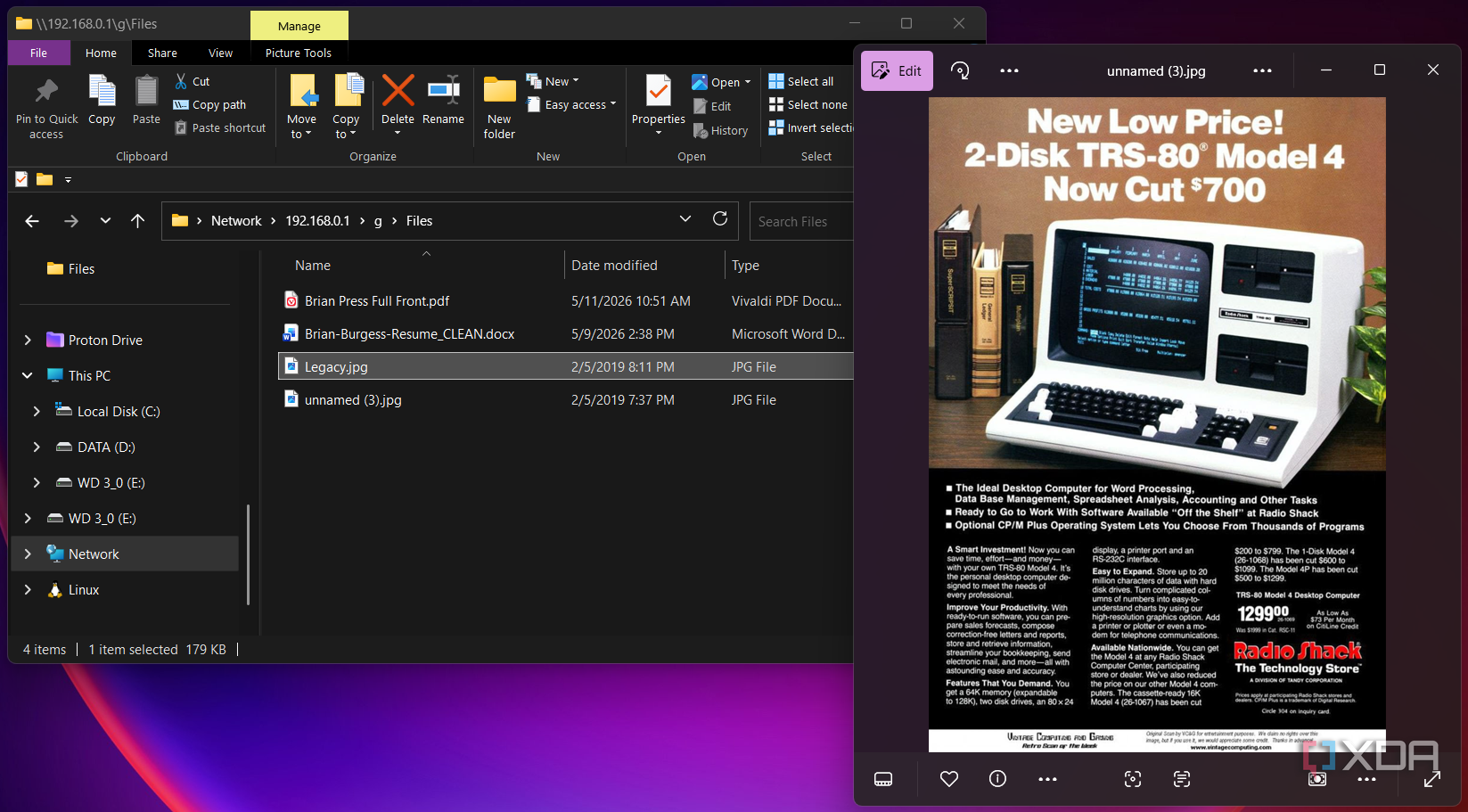Click Select none in the ribbon

tap(808, 104)
